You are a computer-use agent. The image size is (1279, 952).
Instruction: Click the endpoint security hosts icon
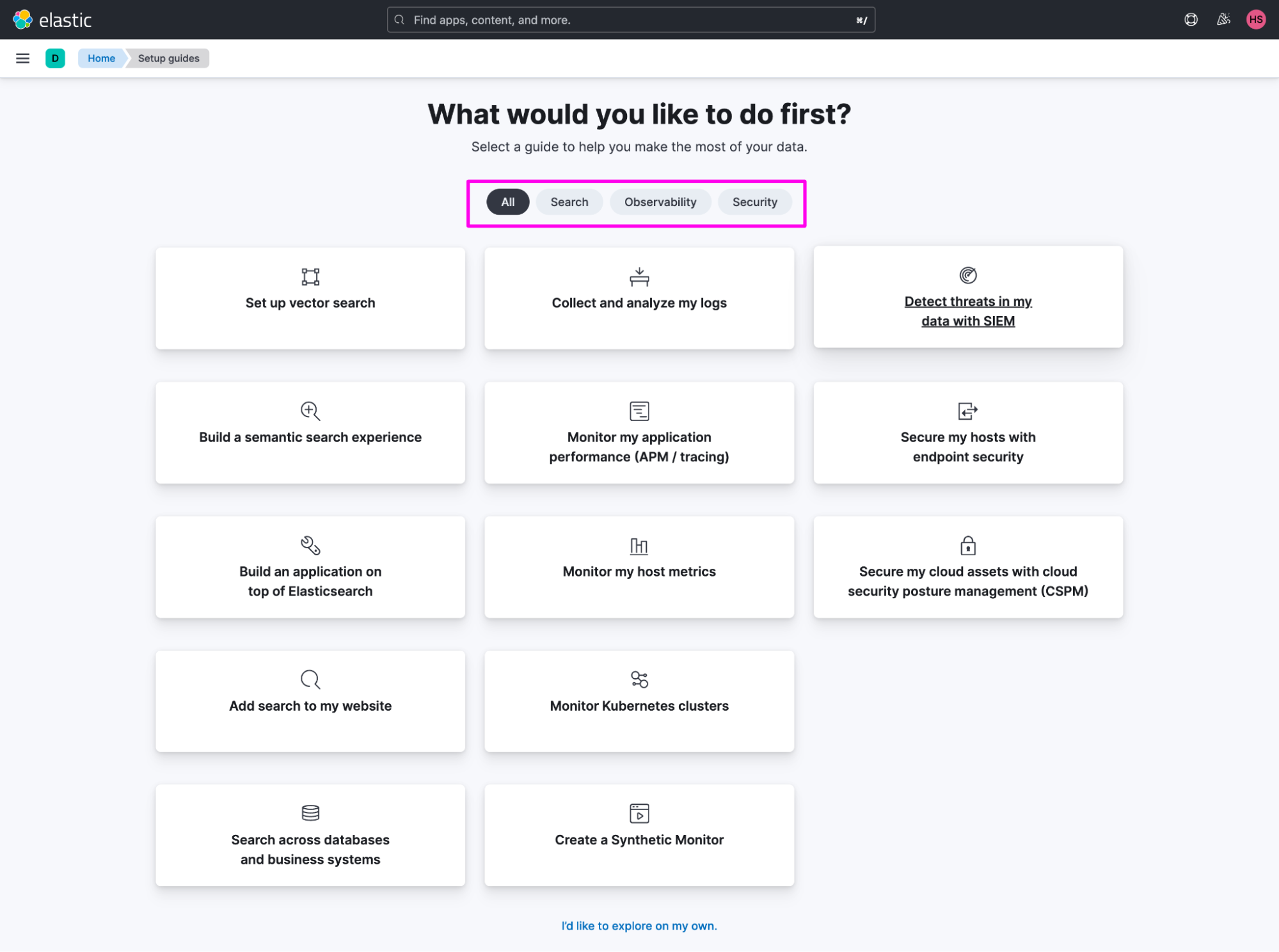[968, 411]
